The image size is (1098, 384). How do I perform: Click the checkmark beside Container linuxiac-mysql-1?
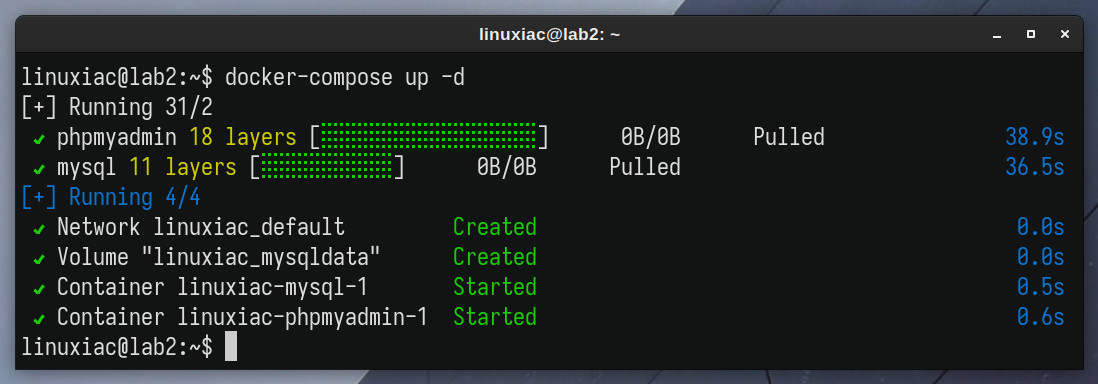click(x=39, y=289)
